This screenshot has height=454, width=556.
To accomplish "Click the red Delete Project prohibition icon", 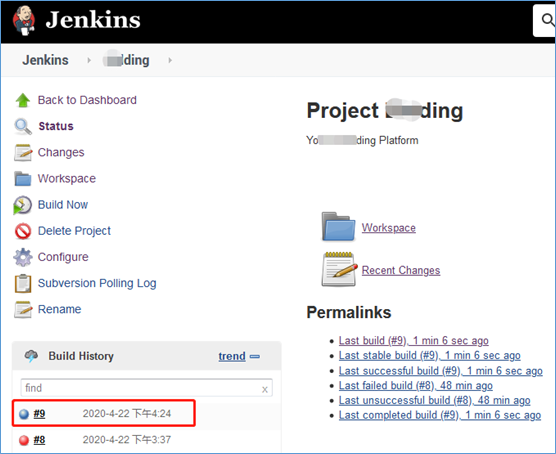I will [x=23, y=231].
